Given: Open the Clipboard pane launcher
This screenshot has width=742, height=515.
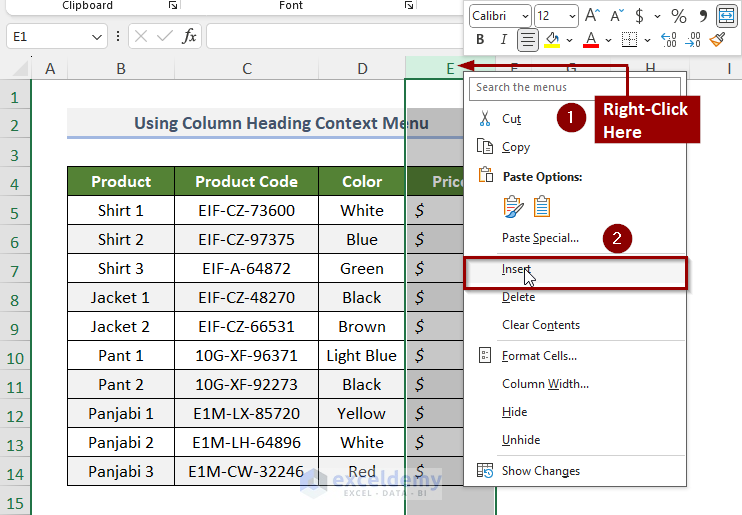Looking at the screenshot, I should pyautogui.click(x=173, y=6).
